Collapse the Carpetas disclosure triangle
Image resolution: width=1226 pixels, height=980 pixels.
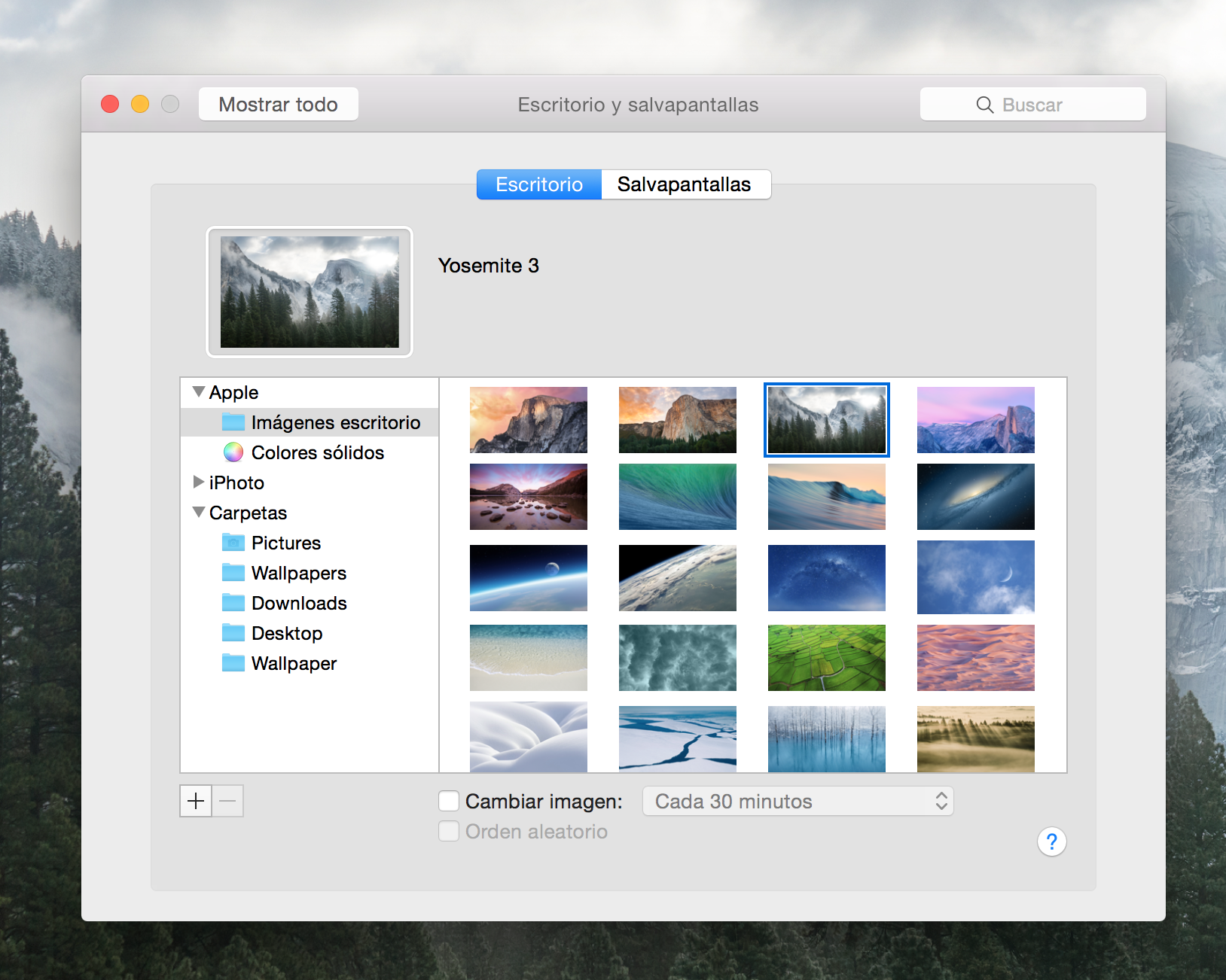point(199,513)
